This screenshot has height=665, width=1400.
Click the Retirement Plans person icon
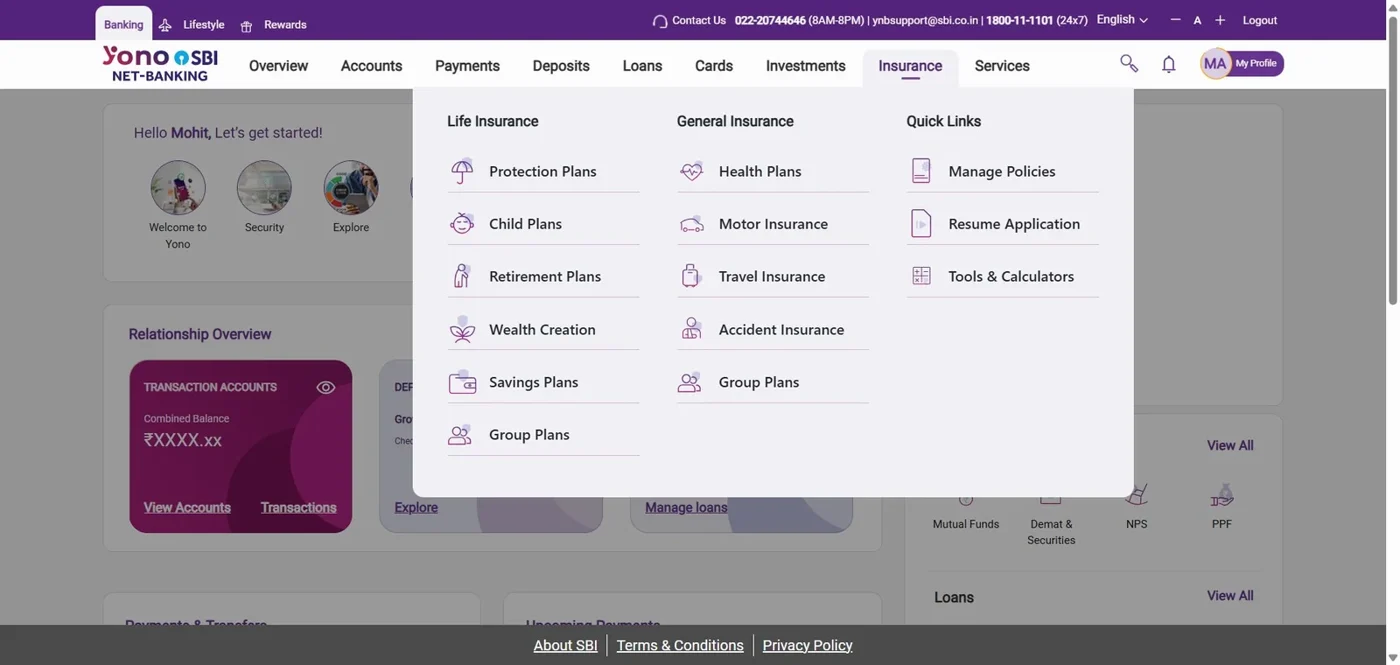tap(462, 276)
